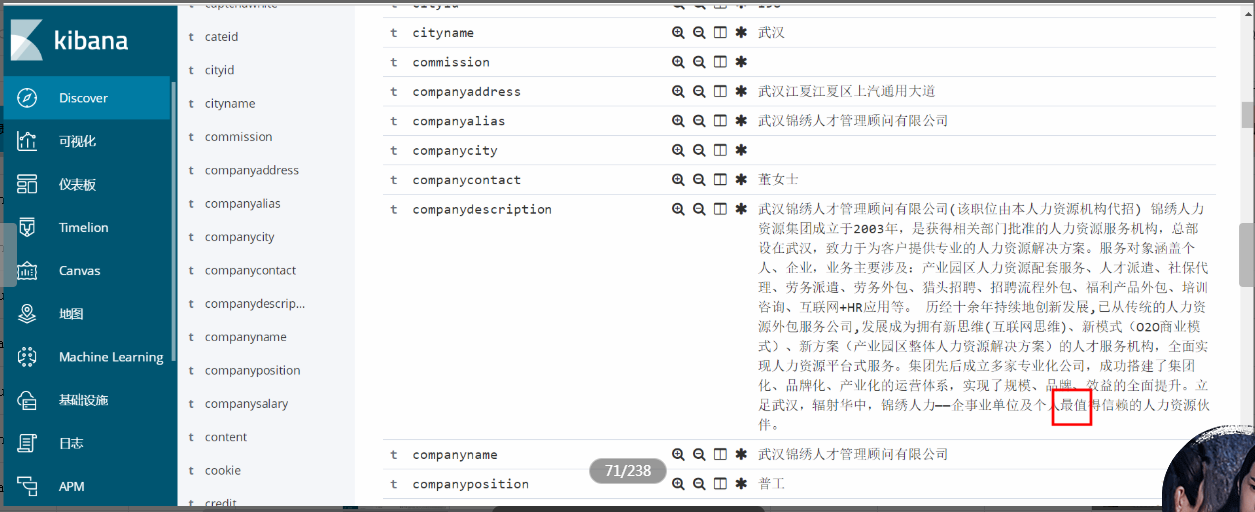This screenshot has height=512, width=1255.
Task: Filter out value on commission row
Action: coord(699,61)
